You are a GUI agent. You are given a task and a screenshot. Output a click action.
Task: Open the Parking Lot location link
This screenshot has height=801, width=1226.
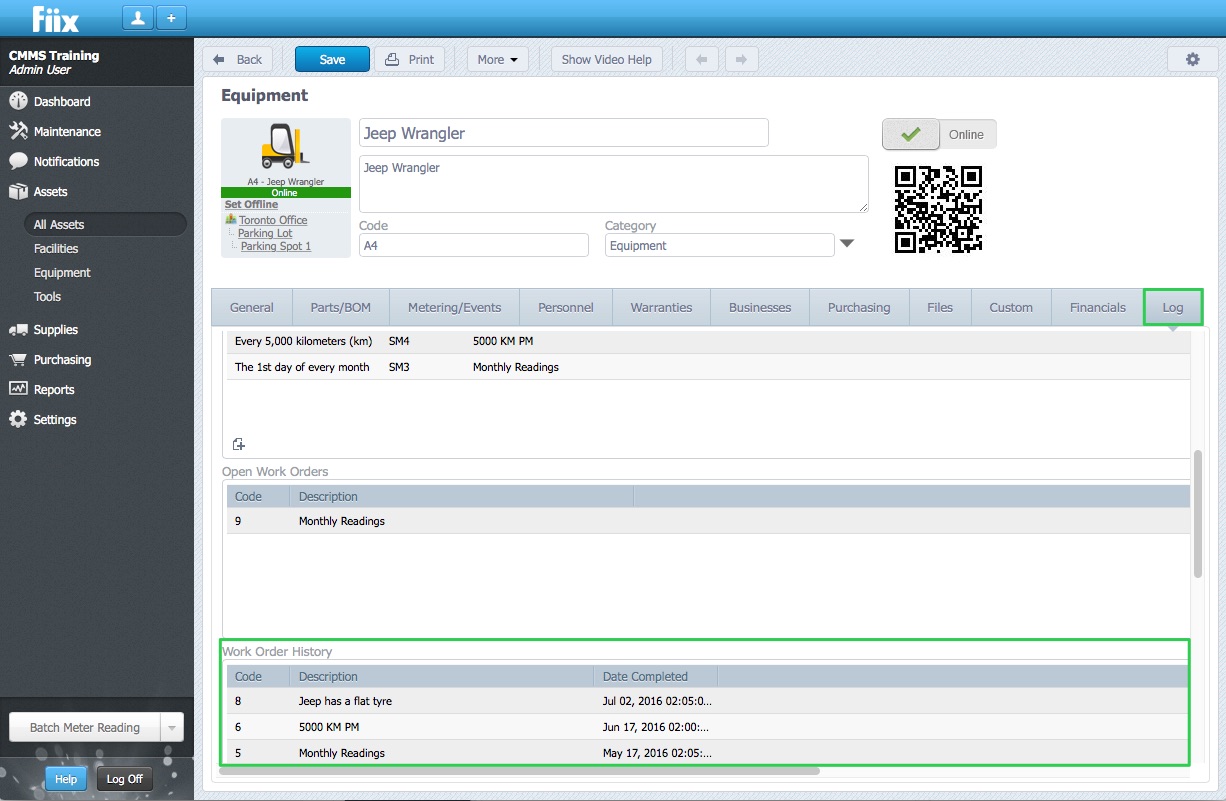pyautogui.click(x=265, y=233)
